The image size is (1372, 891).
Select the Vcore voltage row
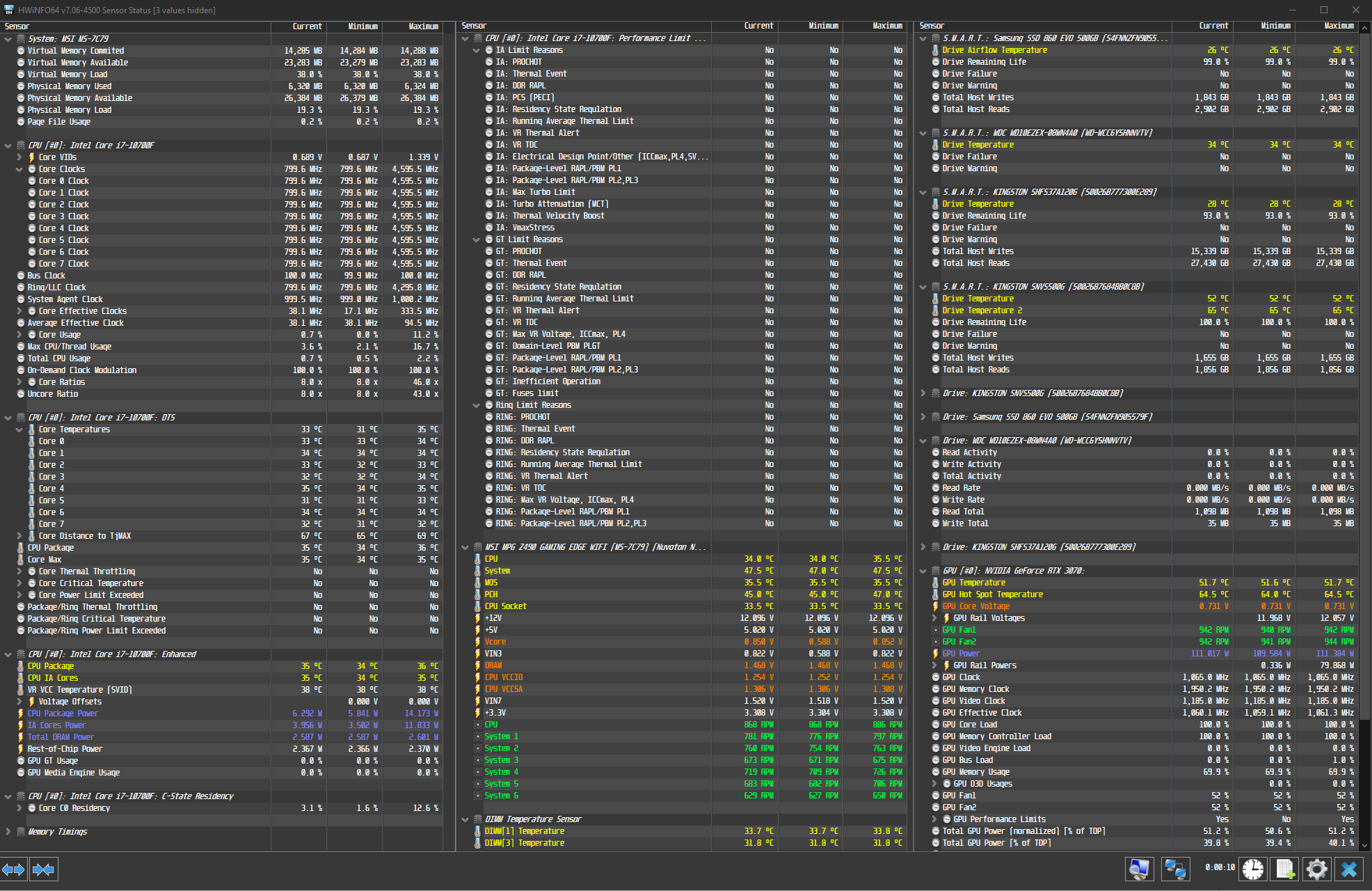495,642
